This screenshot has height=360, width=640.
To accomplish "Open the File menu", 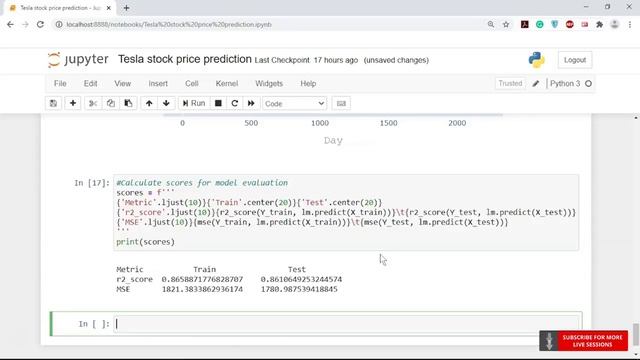I will [60, 83].
